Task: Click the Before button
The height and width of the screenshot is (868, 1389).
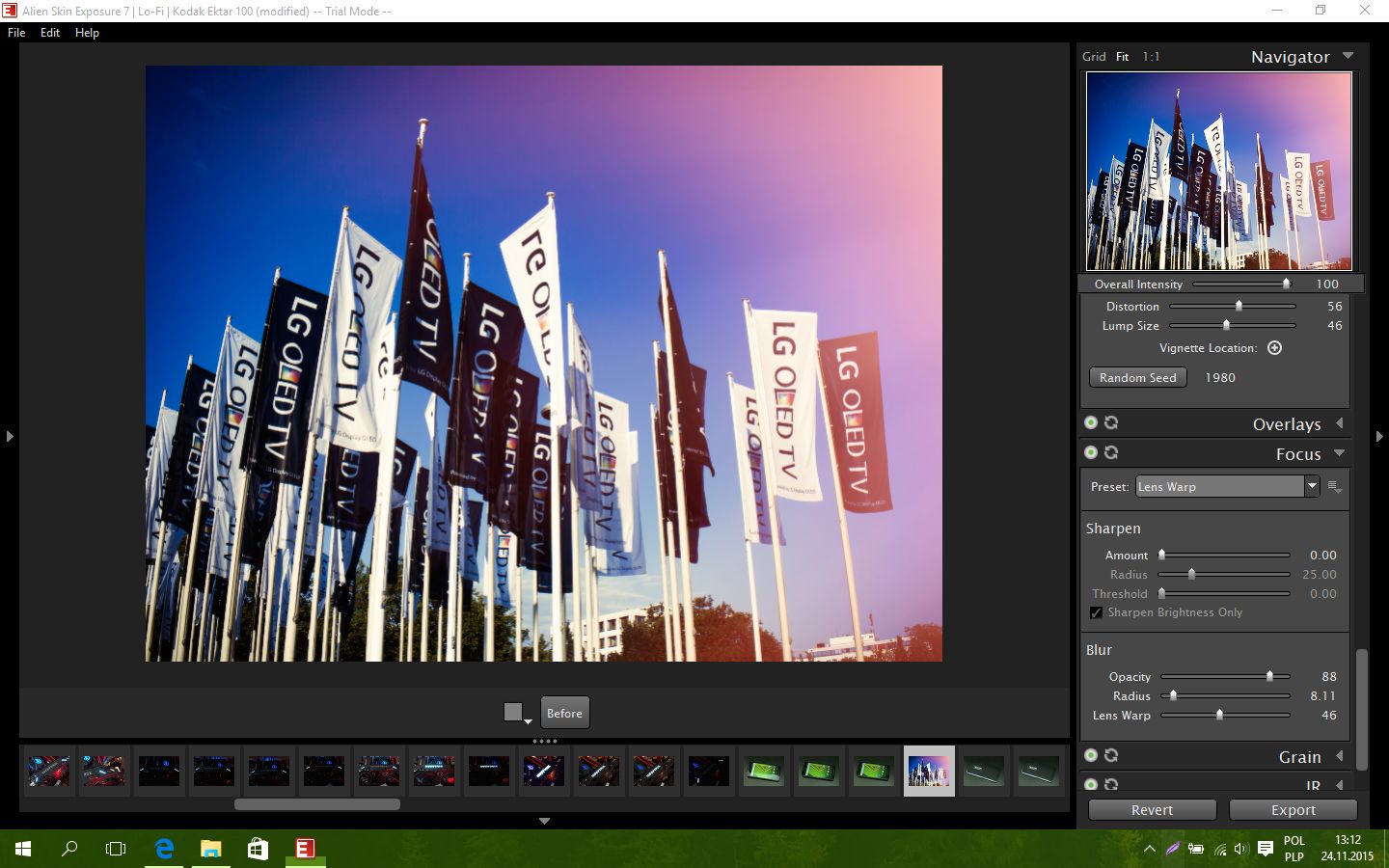Action: (564, 713)
